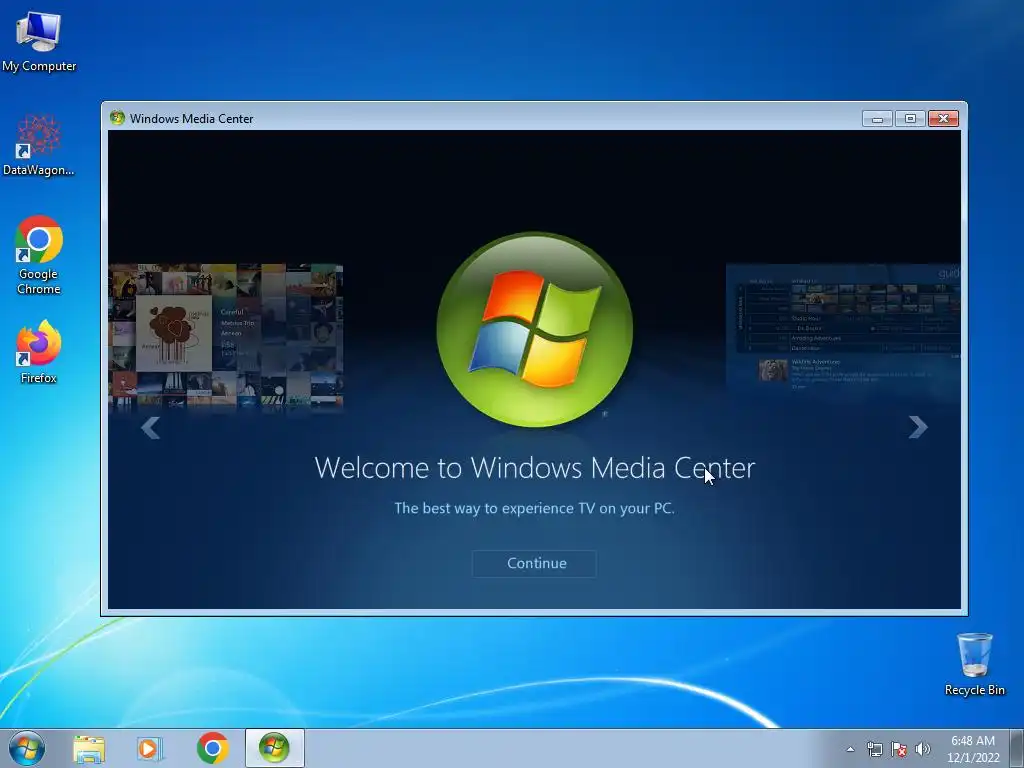This screenshot has height=768, width=1024.
Task: Click the Media Center title bar icon
Action: coord(118,118)
